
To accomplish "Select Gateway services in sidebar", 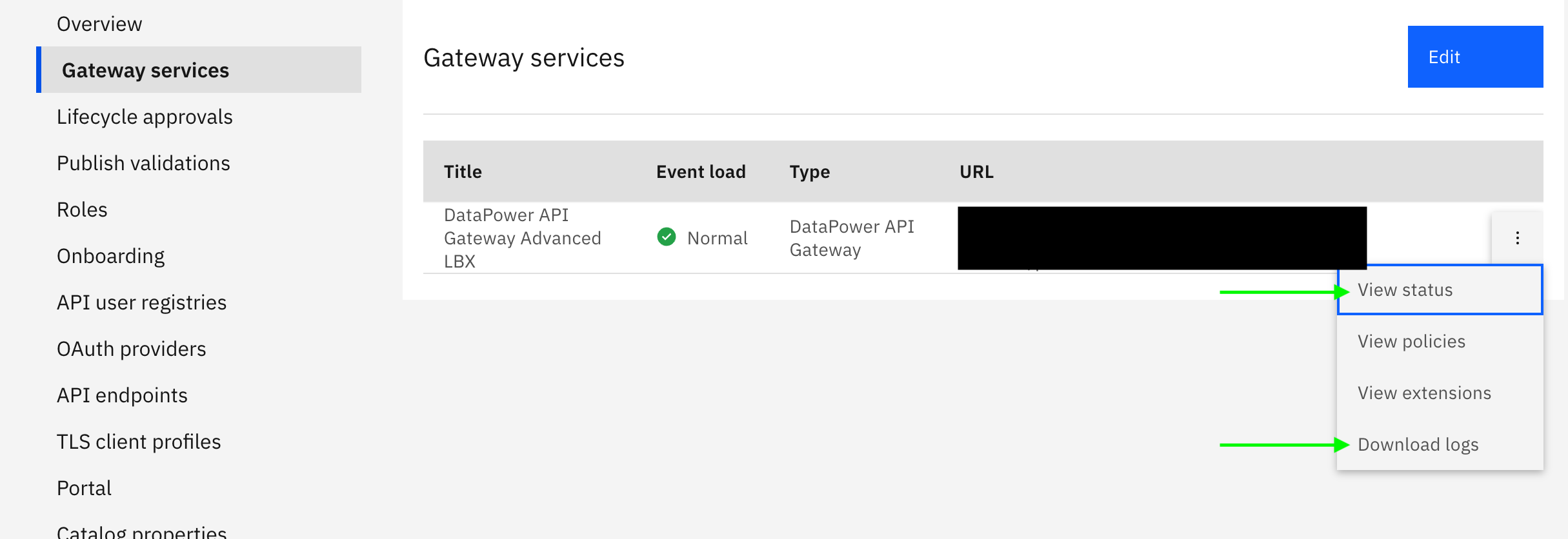I will 145,70.
